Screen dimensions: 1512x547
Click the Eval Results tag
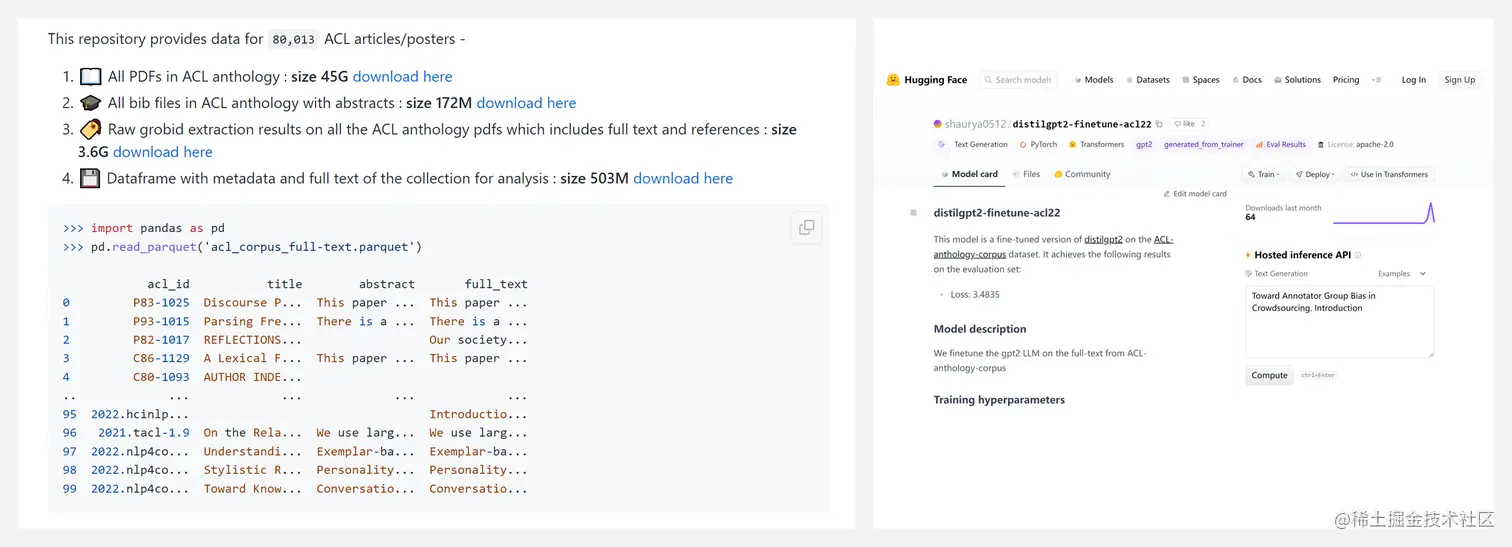coord(1280,145)
